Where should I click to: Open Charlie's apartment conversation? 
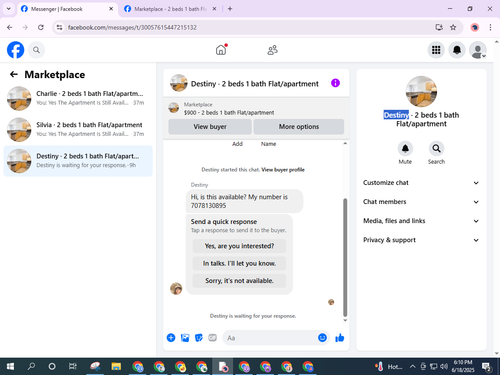click(x=78, y=98)
